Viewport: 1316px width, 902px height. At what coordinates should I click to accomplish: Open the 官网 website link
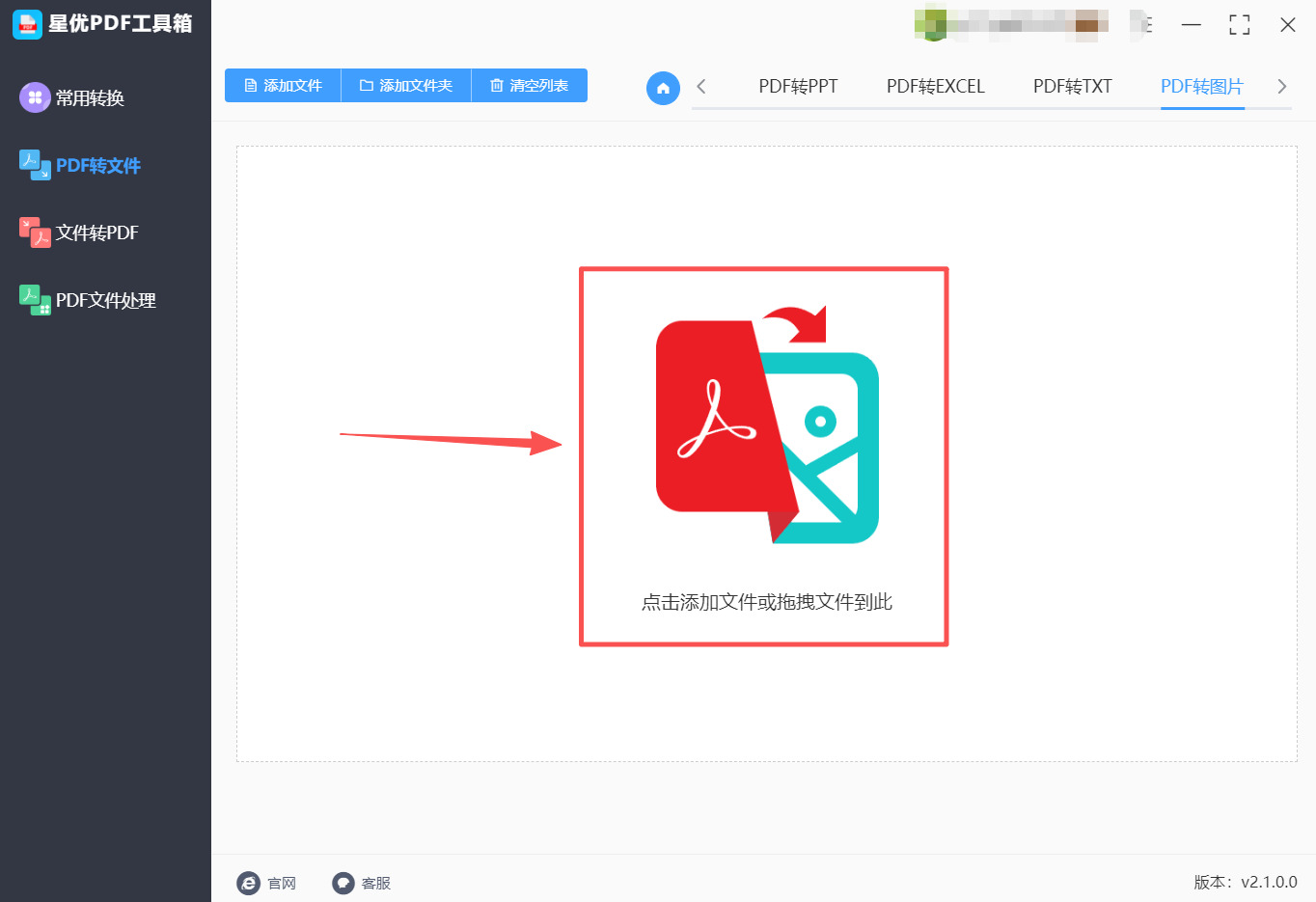point(266,883)
